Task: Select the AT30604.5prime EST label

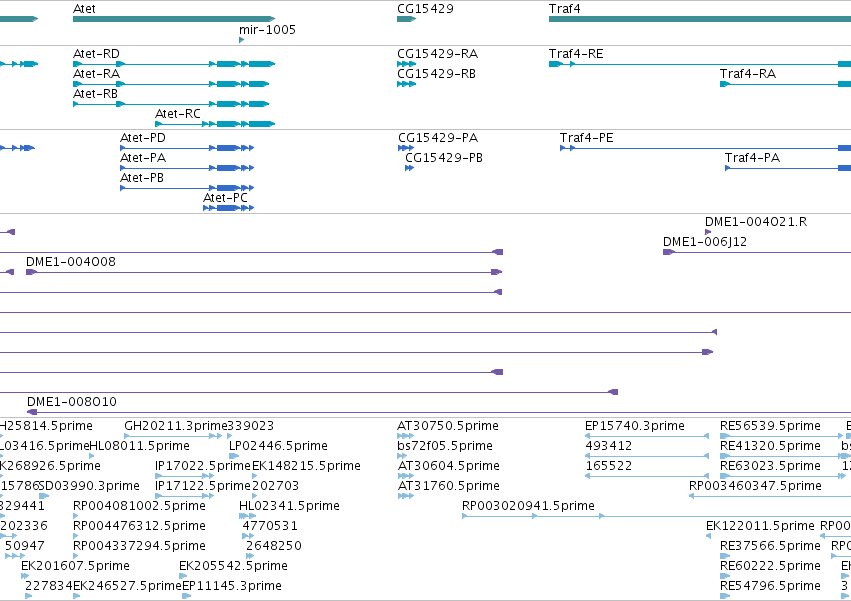Action: [449, 466]
